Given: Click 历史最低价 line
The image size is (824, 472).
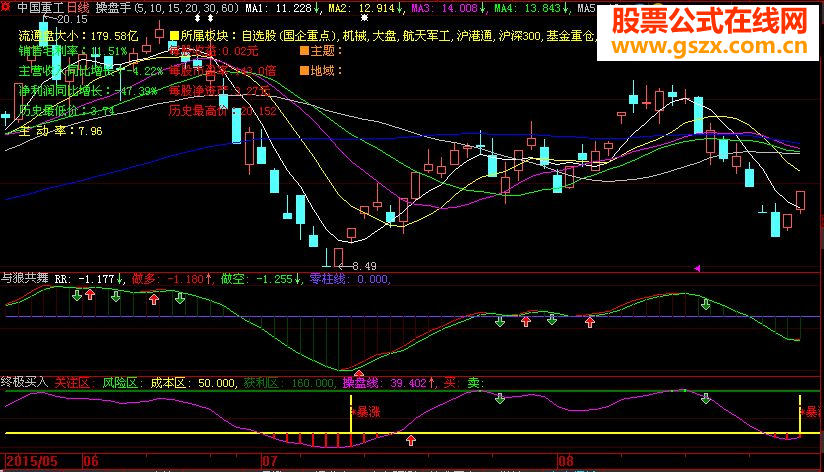Looking at the screenshot, I should click(x=66, y=110).
